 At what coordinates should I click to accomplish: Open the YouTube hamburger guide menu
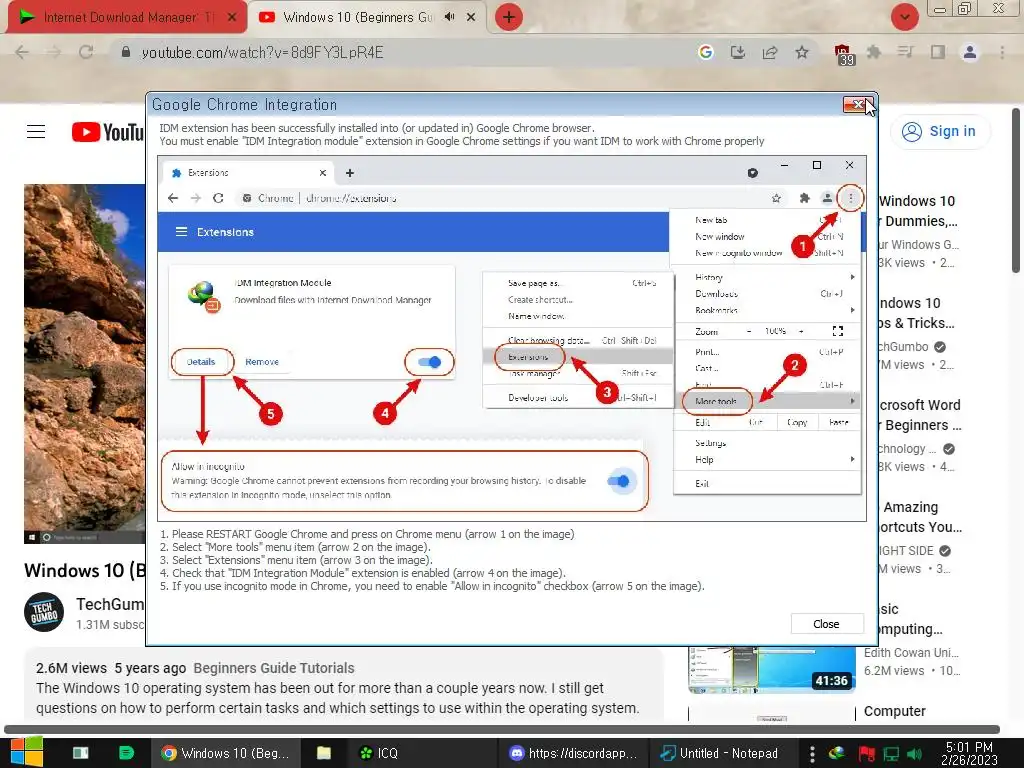click(36, 132)
